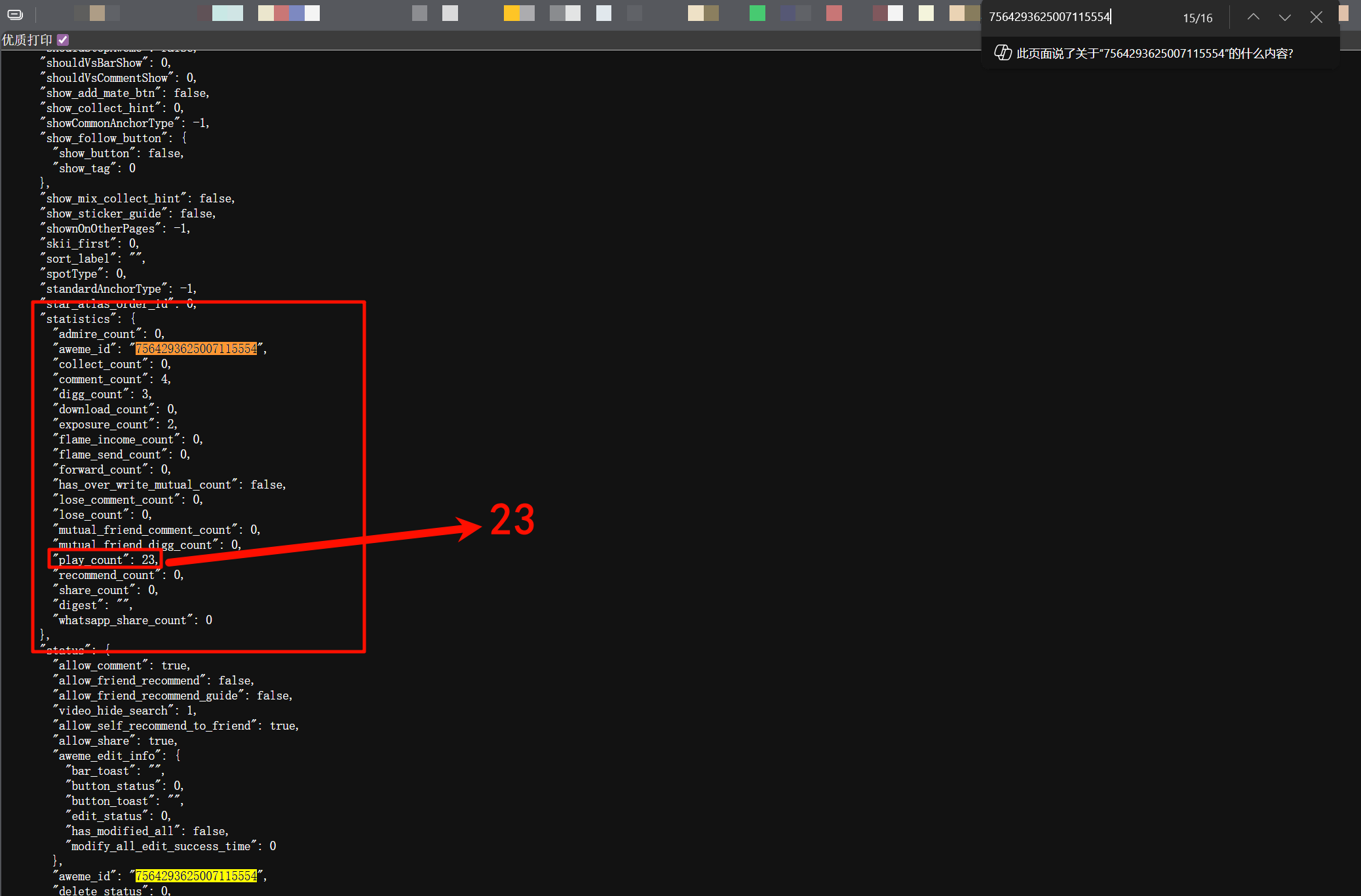Jump to next find match arrow
Image resolution: width=1361 pixels, height=896 pixels.
(x=1284, y=18)
